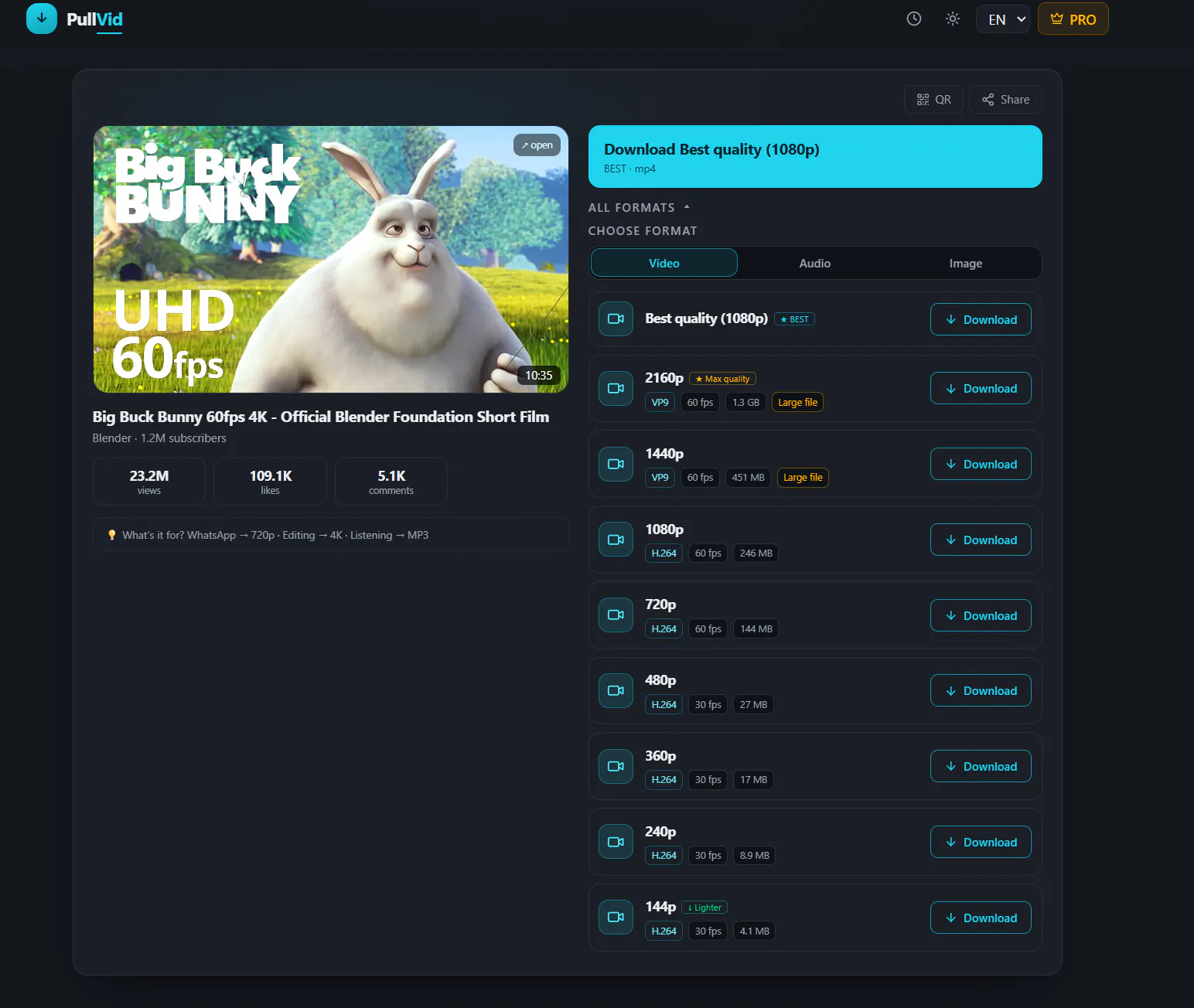Click the camera icon for 480p row

(616, 691)
